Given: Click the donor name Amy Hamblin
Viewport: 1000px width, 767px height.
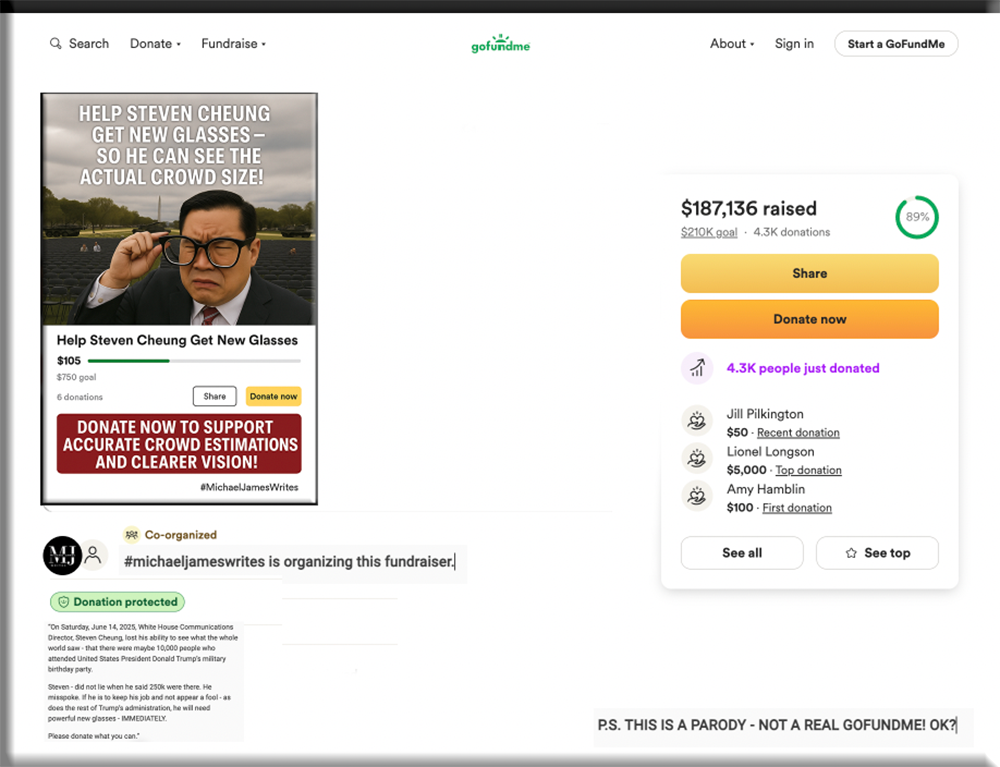Looking at the screenshot, I should point(765,489).
